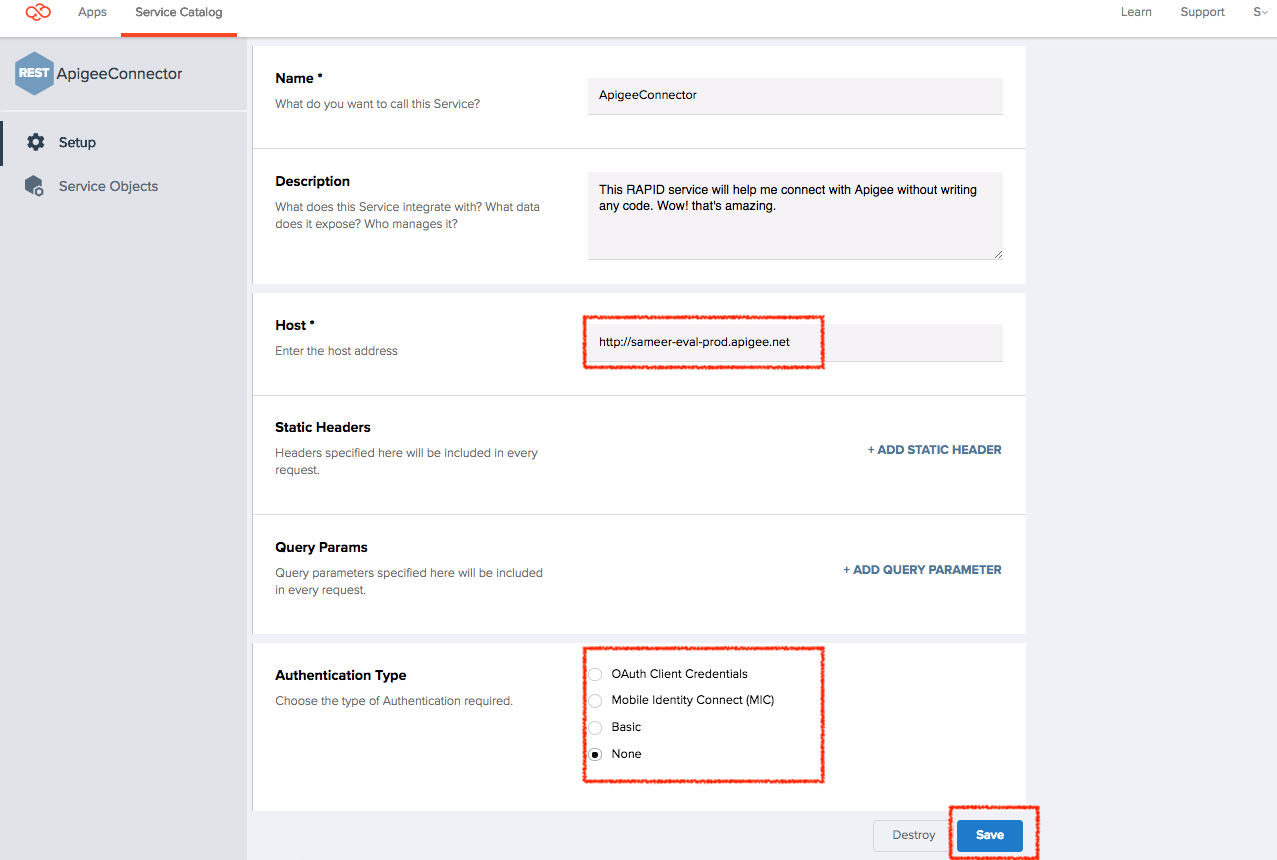The width and height of the screenshot is (1277, 860).
Task: Open the user account dropdown menu
Action: pos(1258,12)
